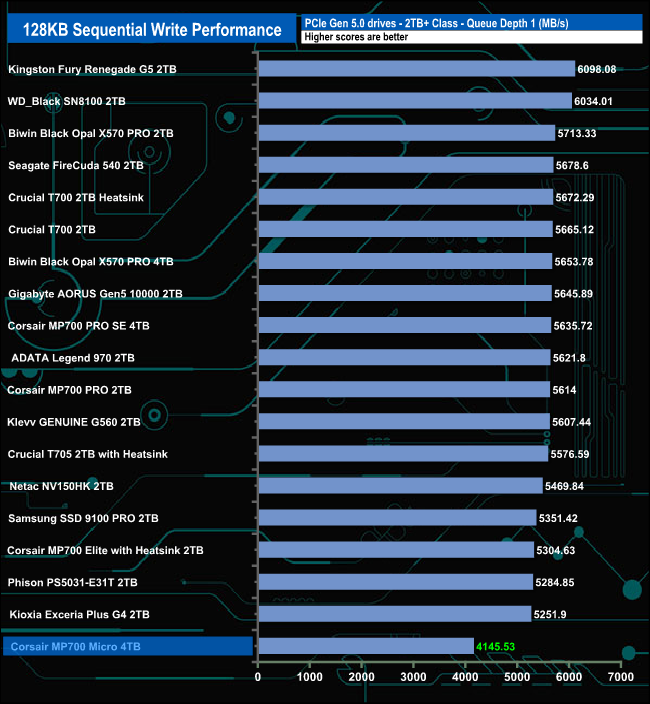Click the 2000 axis tick label
This screenshot has width=650, height=704.
click(361, 677)
